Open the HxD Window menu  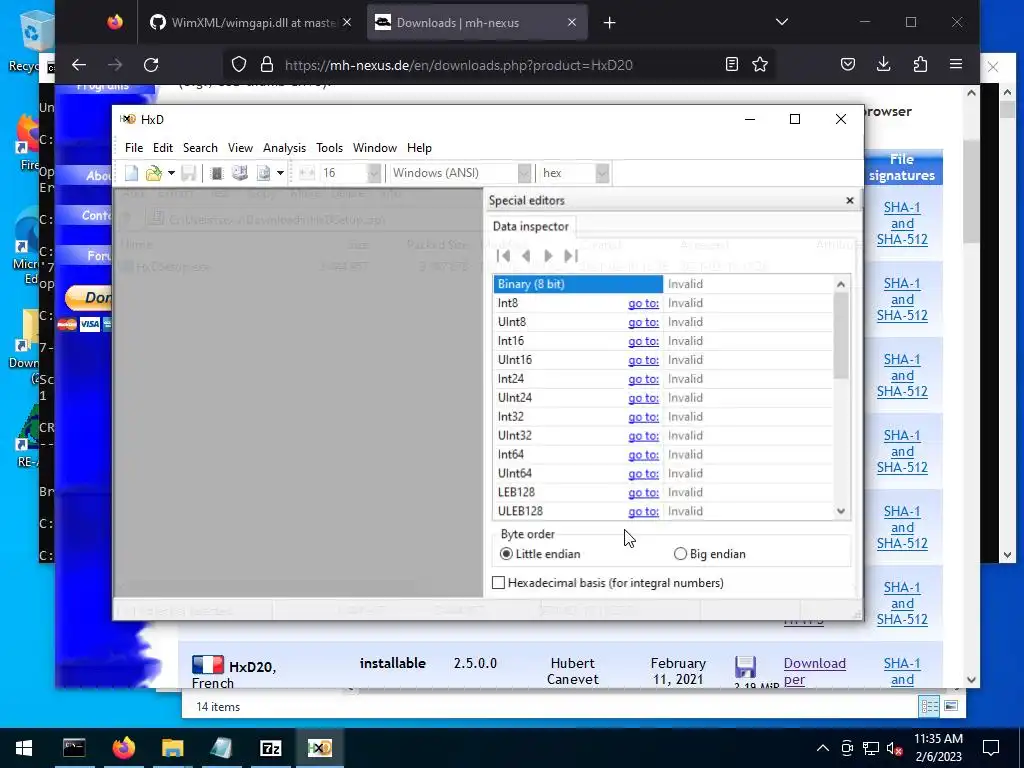[x=375, y=148]
